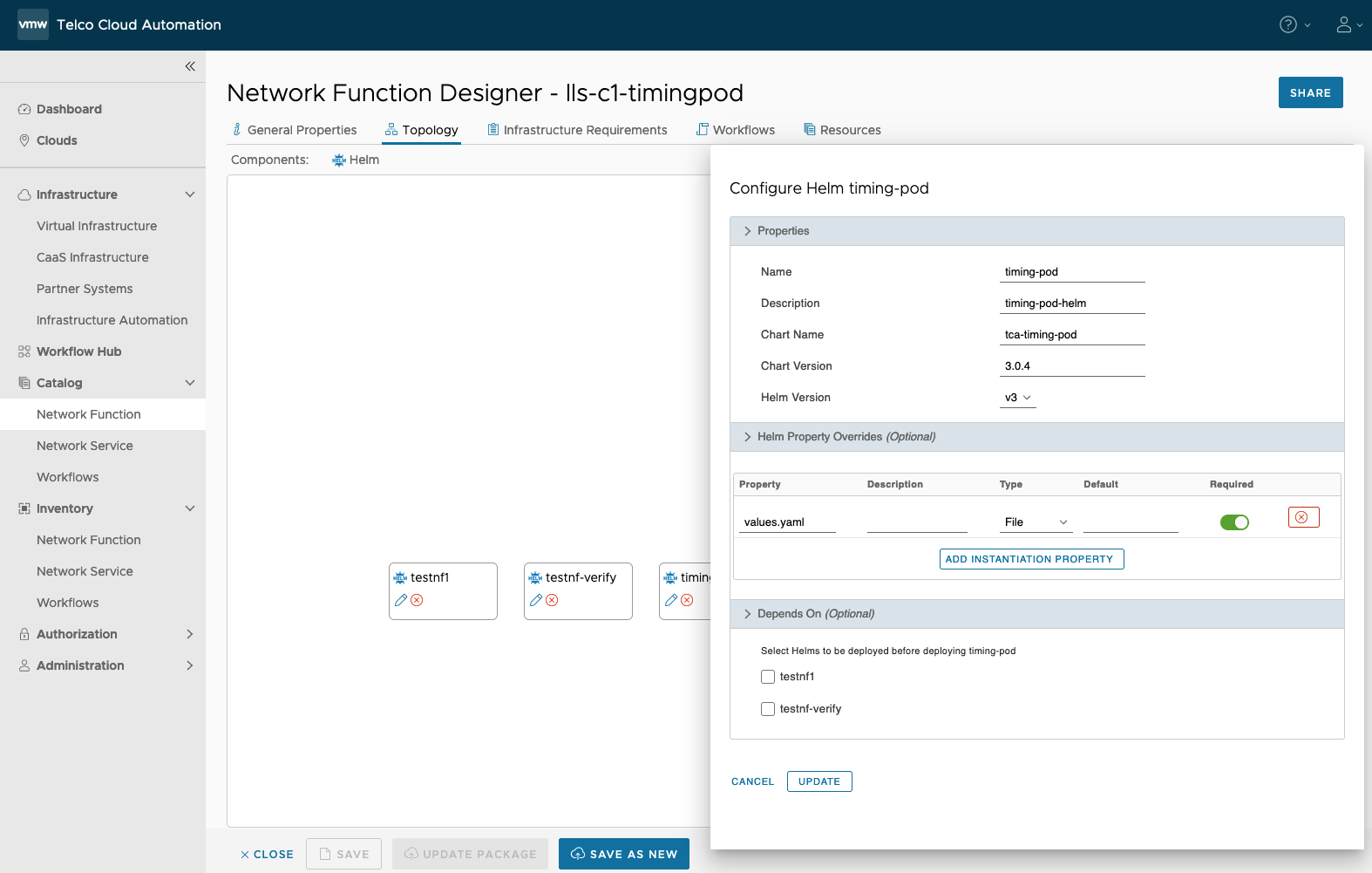Click ADD INSTANTIATION PROPERTY button
The image size is (1372, 873).
click(1031, 559)
